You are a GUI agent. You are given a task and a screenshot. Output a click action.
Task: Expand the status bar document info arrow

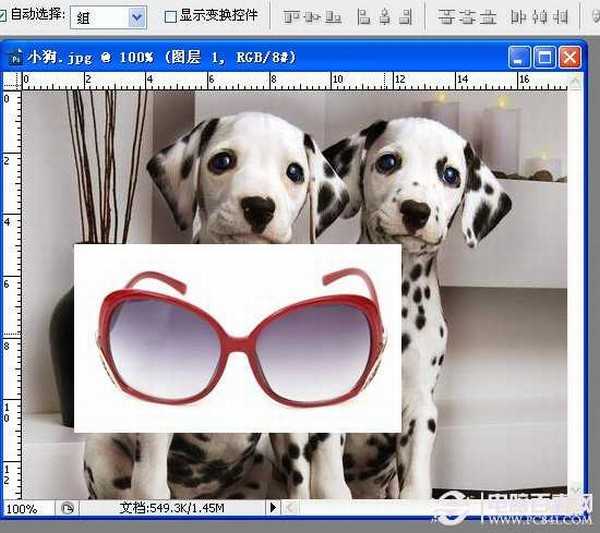click(x=273, y=508)
